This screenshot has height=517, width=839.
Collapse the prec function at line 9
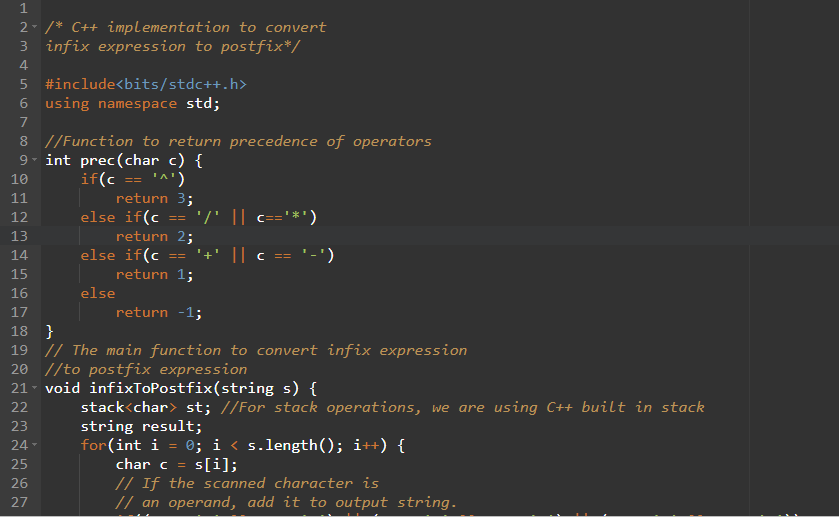(35, 160)
